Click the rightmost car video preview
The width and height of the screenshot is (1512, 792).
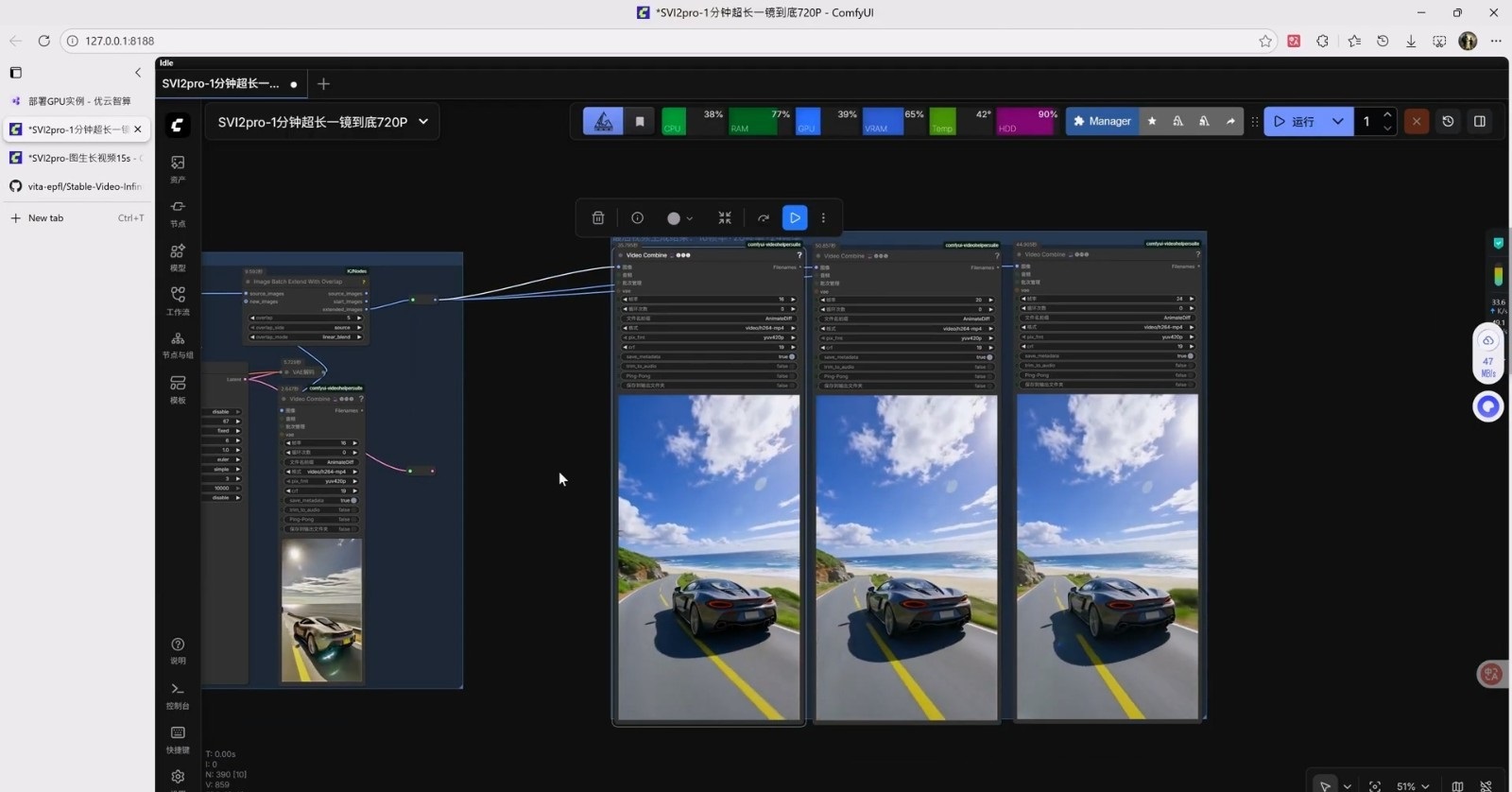[x=1107, y=556]
